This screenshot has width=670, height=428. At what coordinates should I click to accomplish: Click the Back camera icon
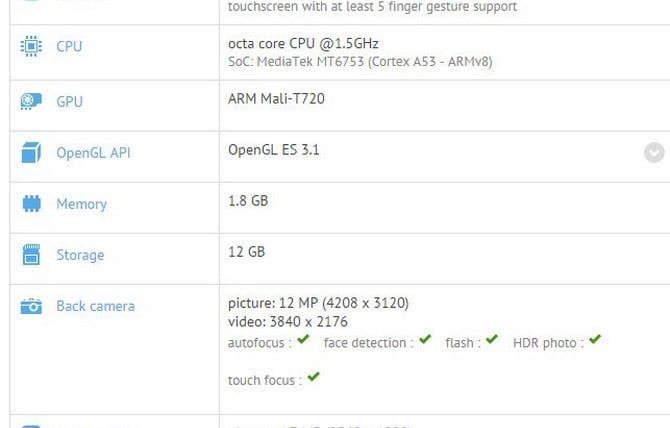(31, 306)
